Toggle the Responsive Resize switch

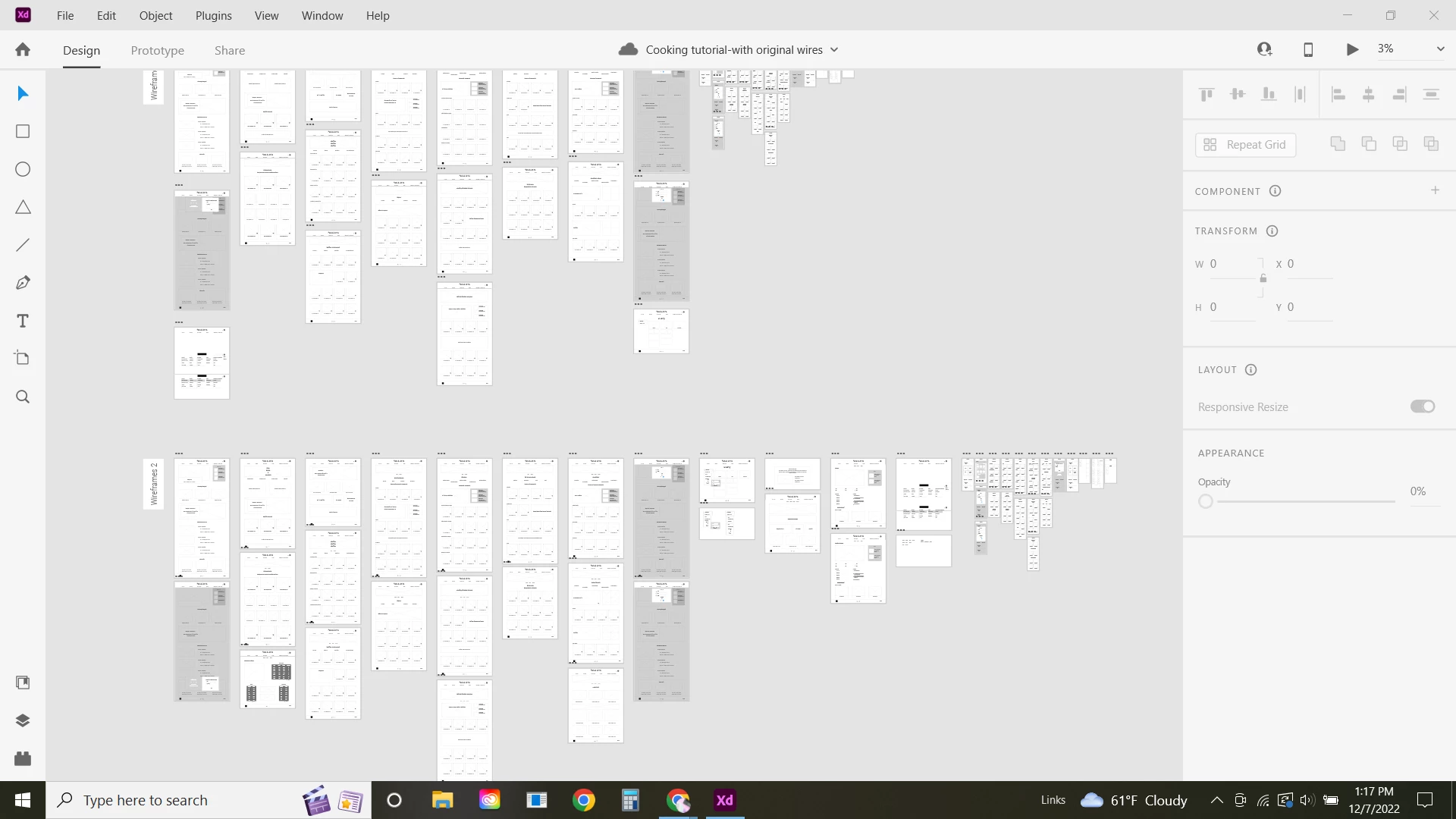point(1423,406)
